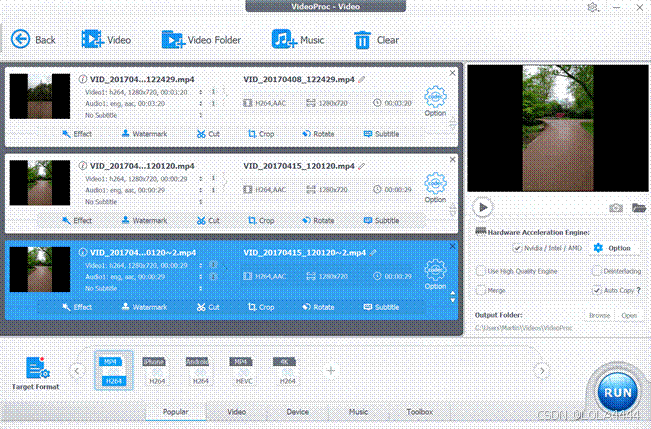Show info for VID_201704...122429.mp4
Viewport: 651px width, 429px height.
point(83,79)
